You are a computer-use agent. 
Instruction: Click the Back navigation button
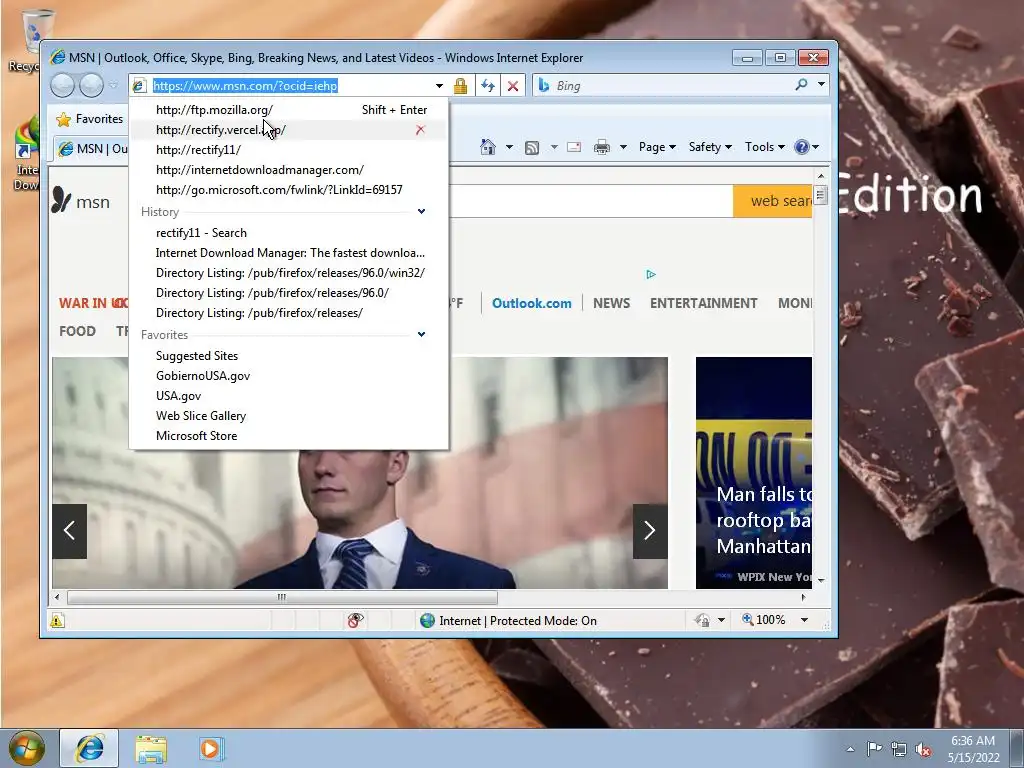pos(63,86)
